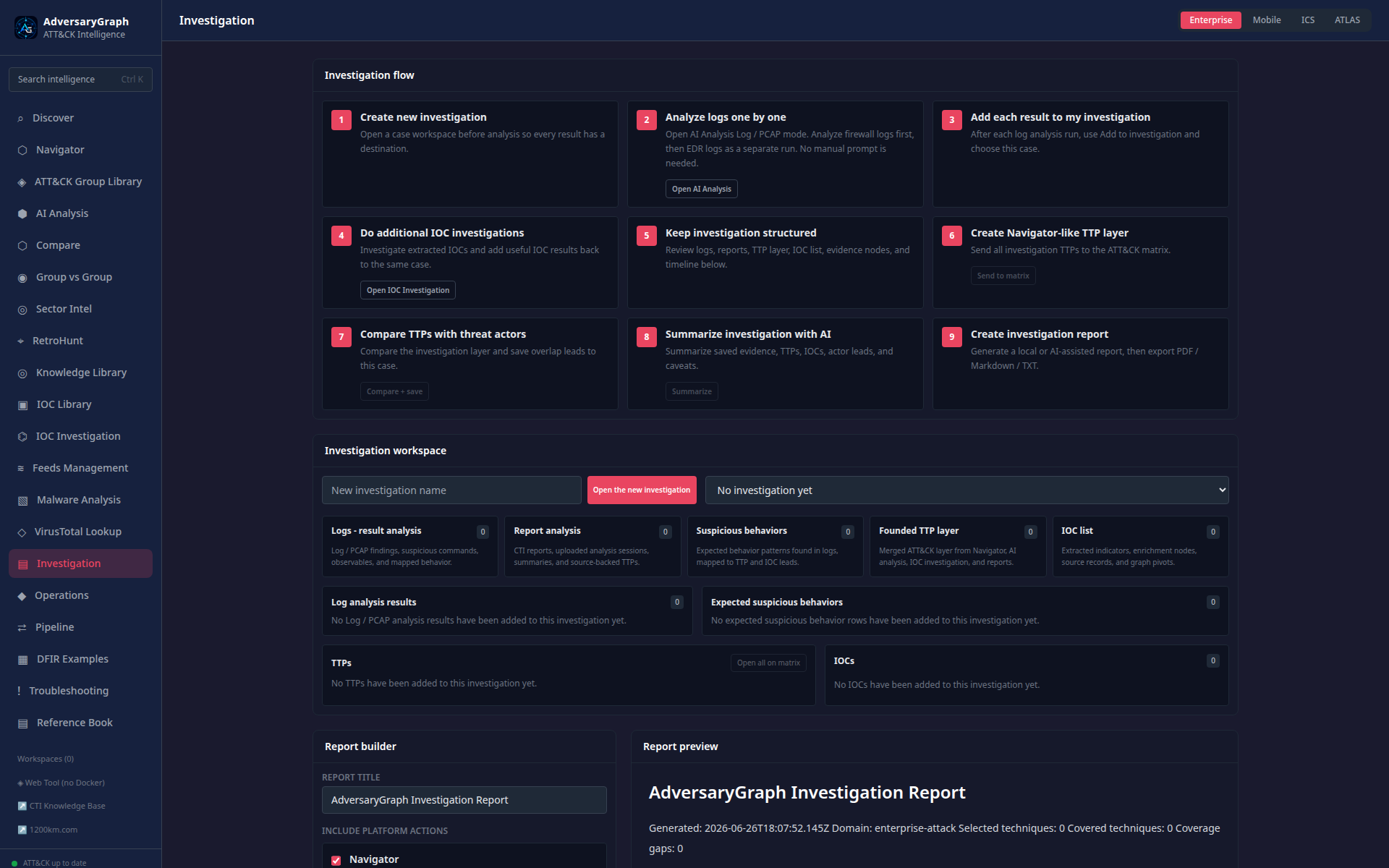This screenshot has height=868, width=1389.
Task: Select the Founded TTP layer card
Action: pos(958,546)
